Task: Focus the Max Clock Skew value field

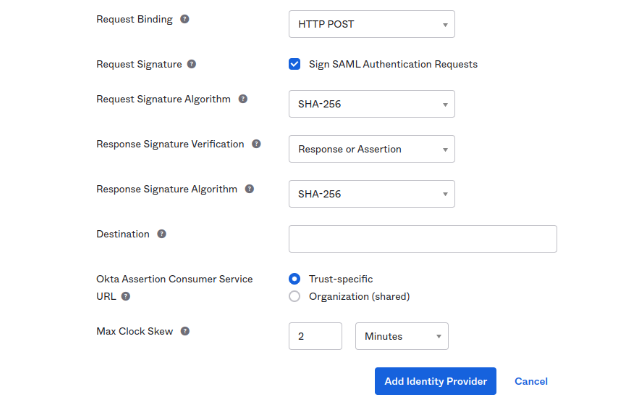Action: pyautogui.click(x=315, y=336)
